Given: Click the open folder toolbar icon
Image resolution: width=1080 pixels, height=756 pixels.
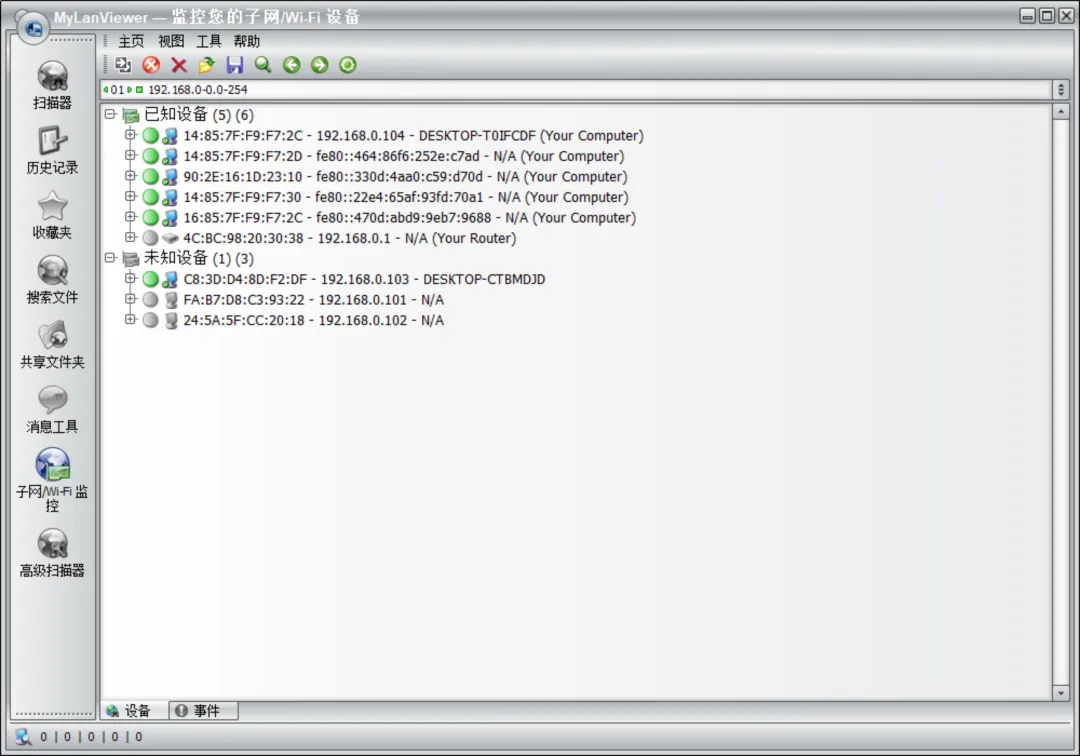Looking at the screenshot, I should [207, 65].
